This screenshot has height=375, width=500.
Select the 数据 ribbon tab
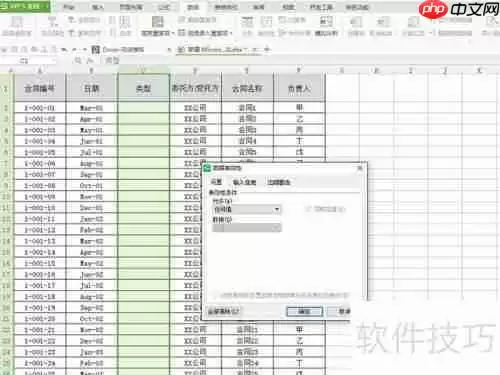(x=193, y=7)
